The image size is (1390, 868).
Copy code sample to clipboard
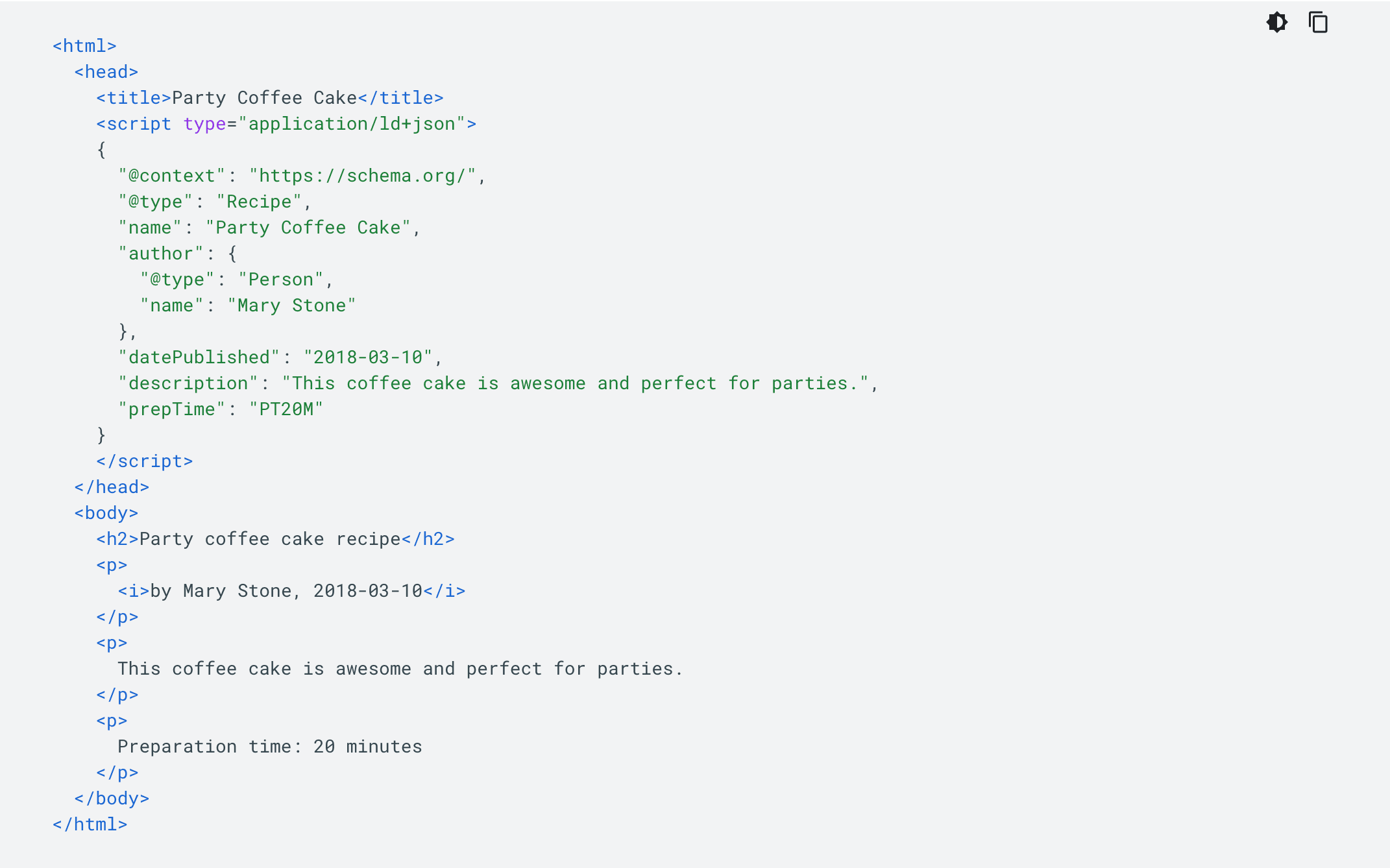point(1318,22)
